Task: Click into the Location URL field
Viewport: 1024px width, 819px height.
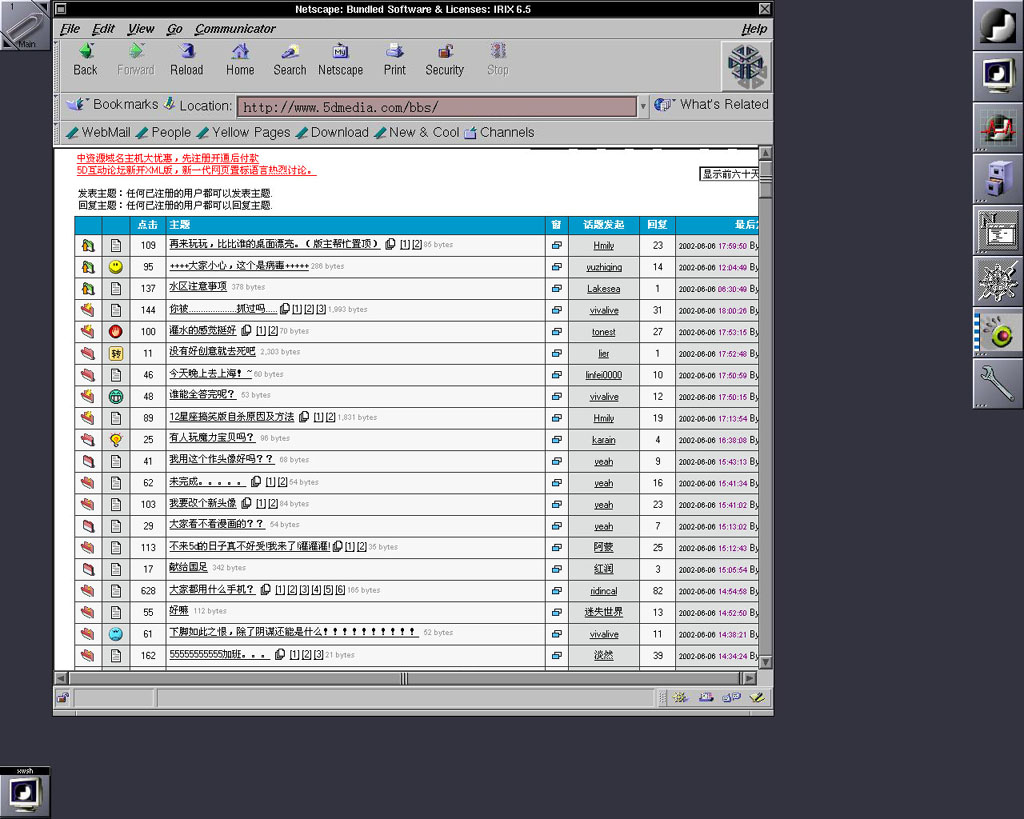Action: (x=436, y=107)
